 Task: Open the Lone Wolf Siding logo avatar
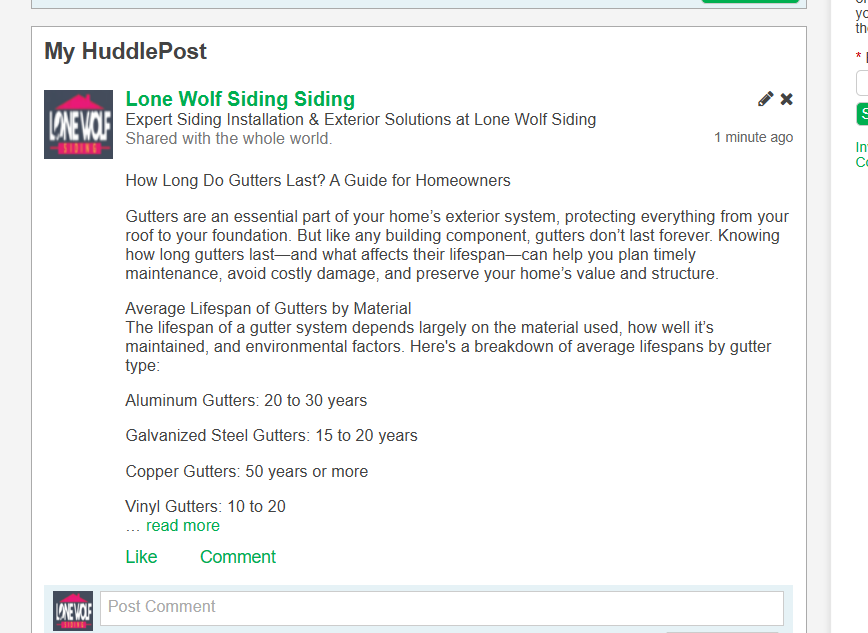[x=79, y=125]
